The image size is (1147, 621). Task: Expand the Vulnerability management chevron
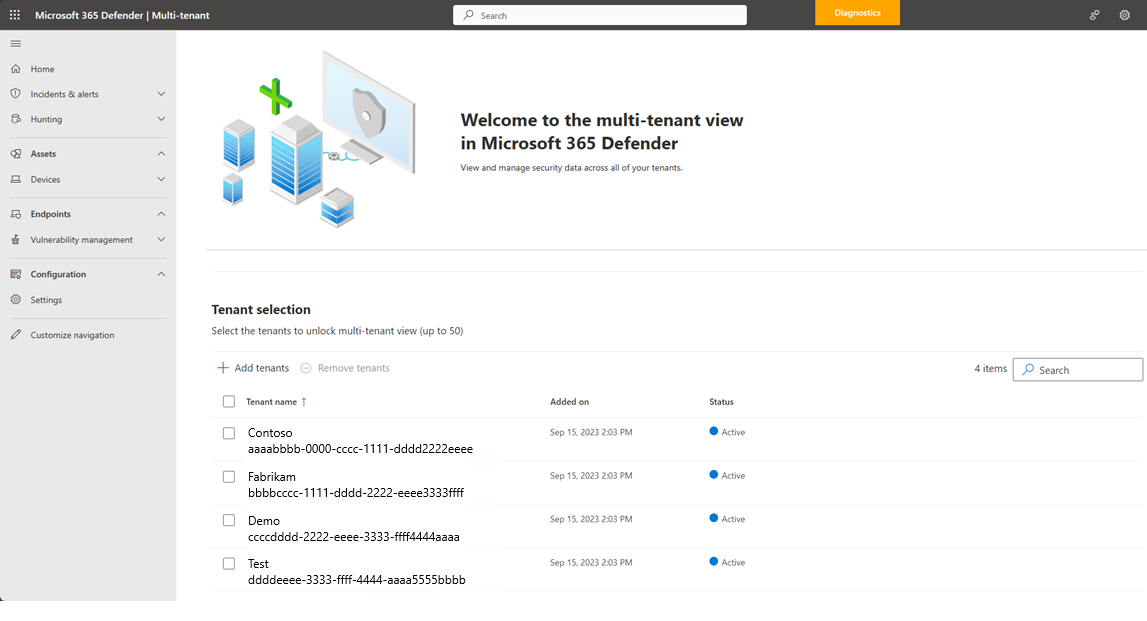(161, 239)
